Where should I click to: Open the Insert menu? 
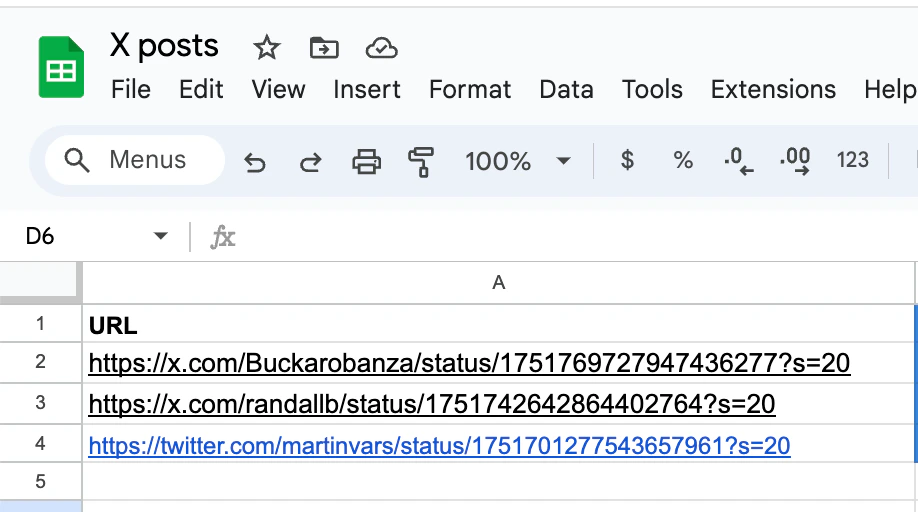[366, 90]
